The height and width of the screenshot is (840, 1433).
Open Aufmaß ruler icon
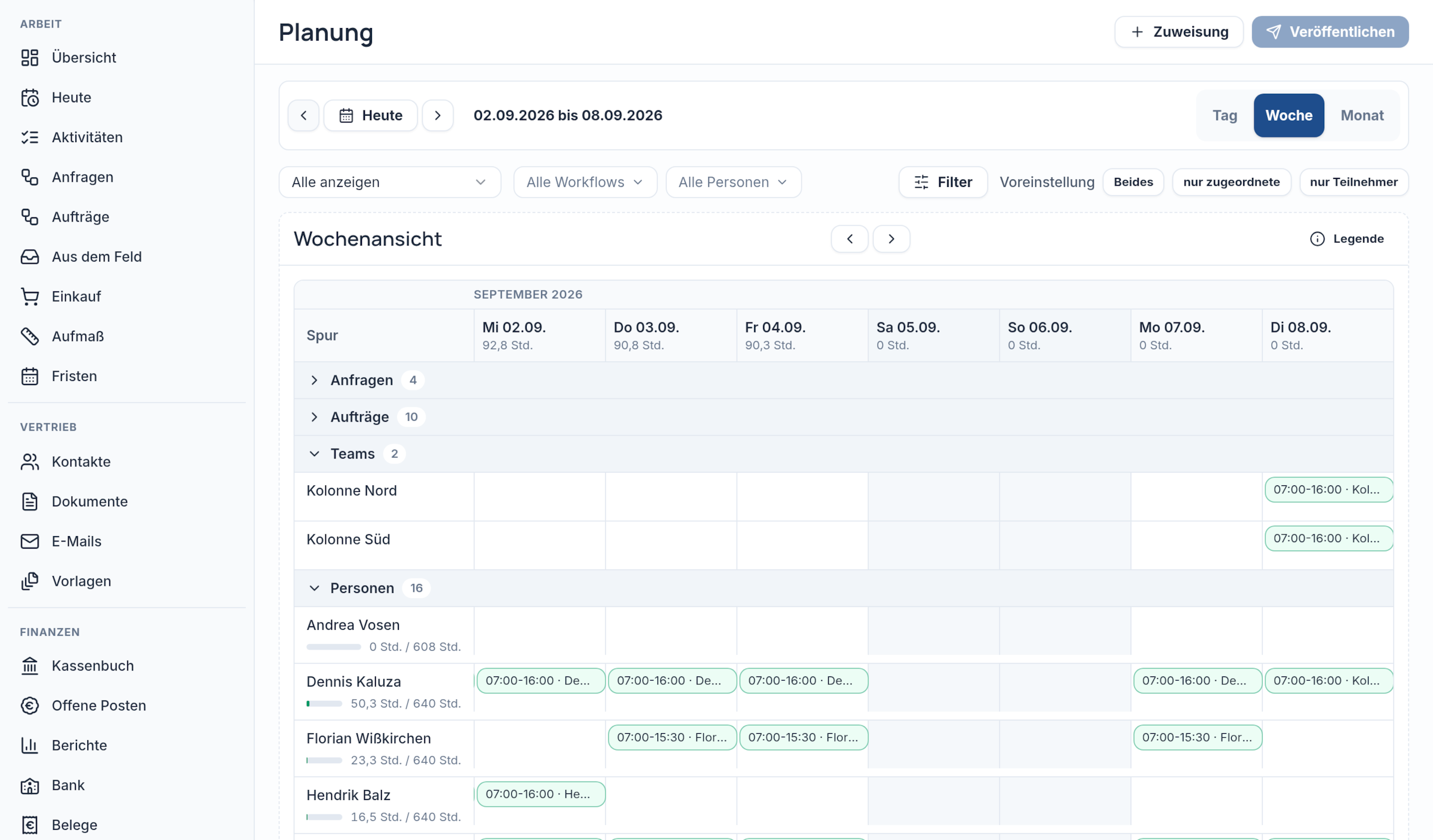point(30,336)
